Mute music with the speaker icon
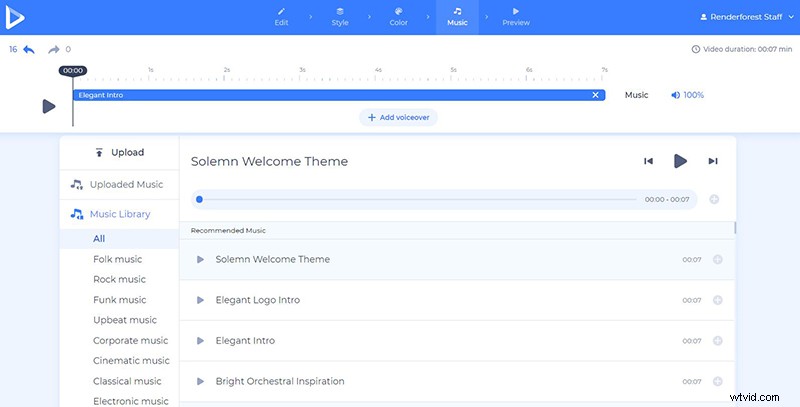The width and height of the screenshot is (800, 407). [676, 95]
